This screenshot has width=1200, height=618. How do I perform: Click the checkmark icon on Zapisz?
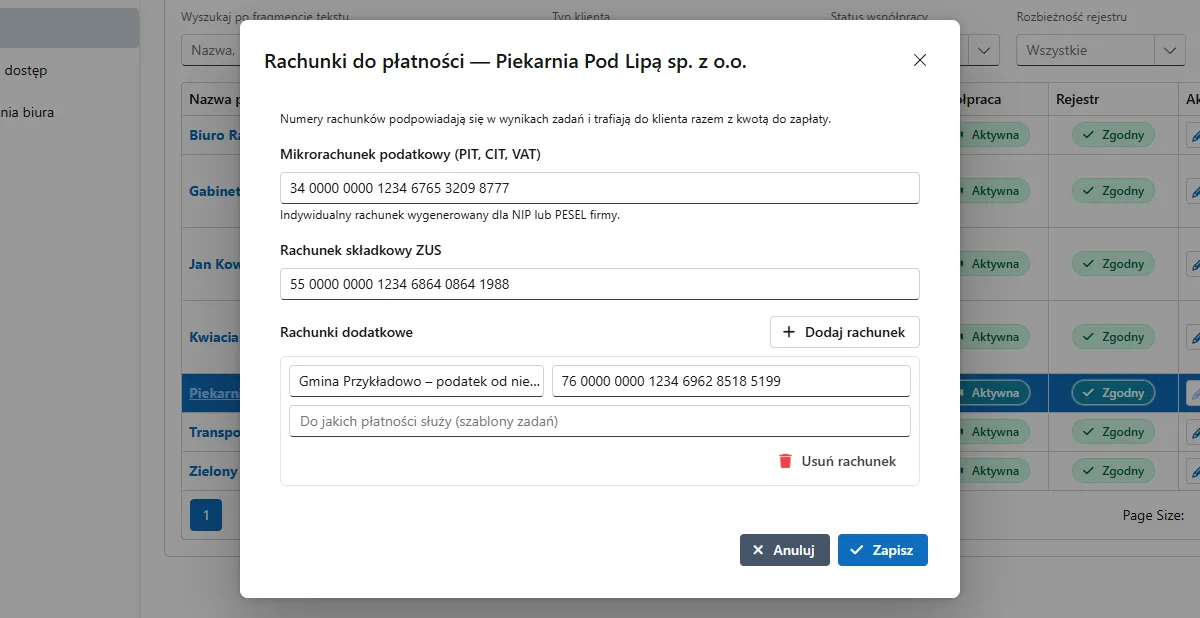coord(857,550)
